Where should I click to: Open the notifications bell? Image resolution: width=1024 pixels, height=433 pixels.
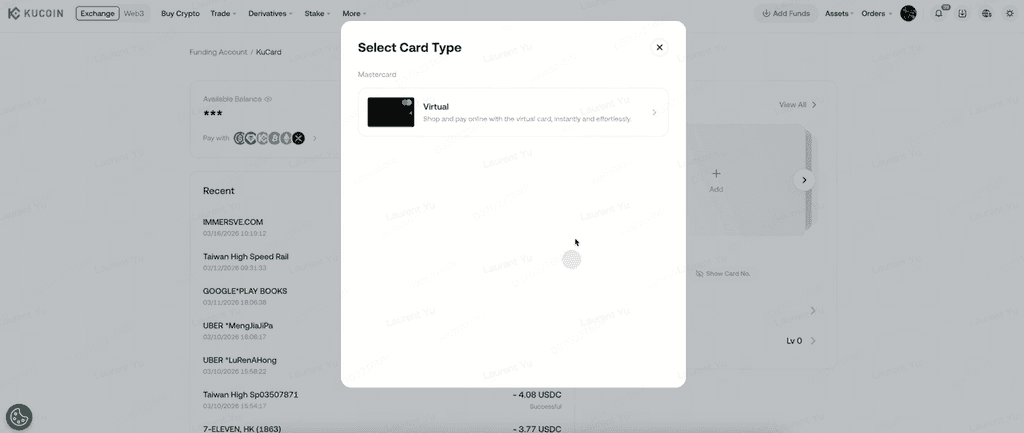click(939, 13)
